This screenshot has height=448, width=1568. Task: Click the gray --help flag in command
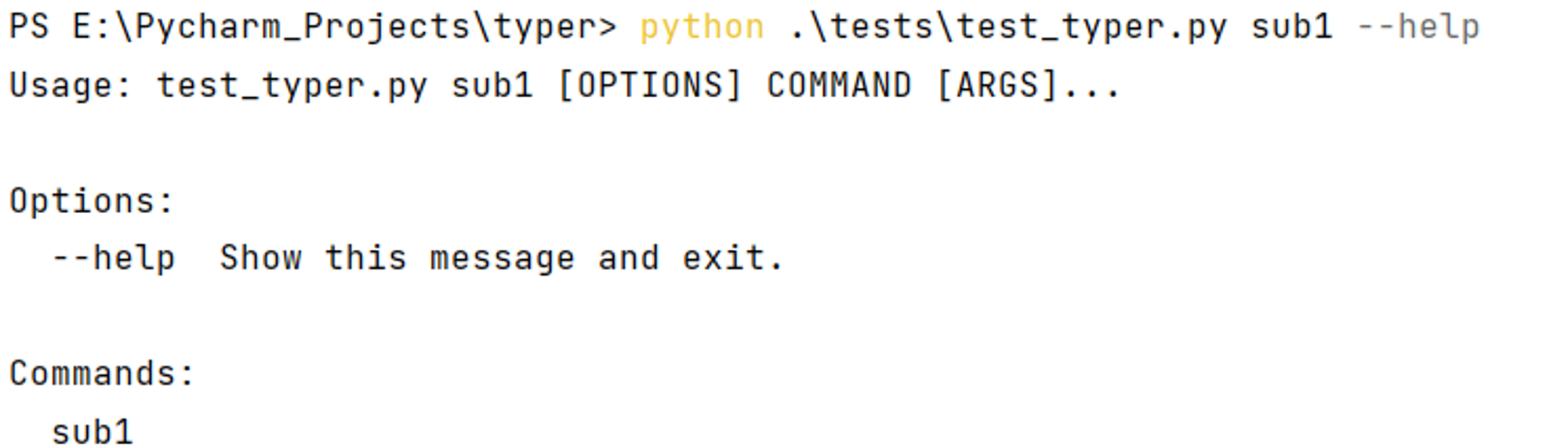click(1418, 29)
